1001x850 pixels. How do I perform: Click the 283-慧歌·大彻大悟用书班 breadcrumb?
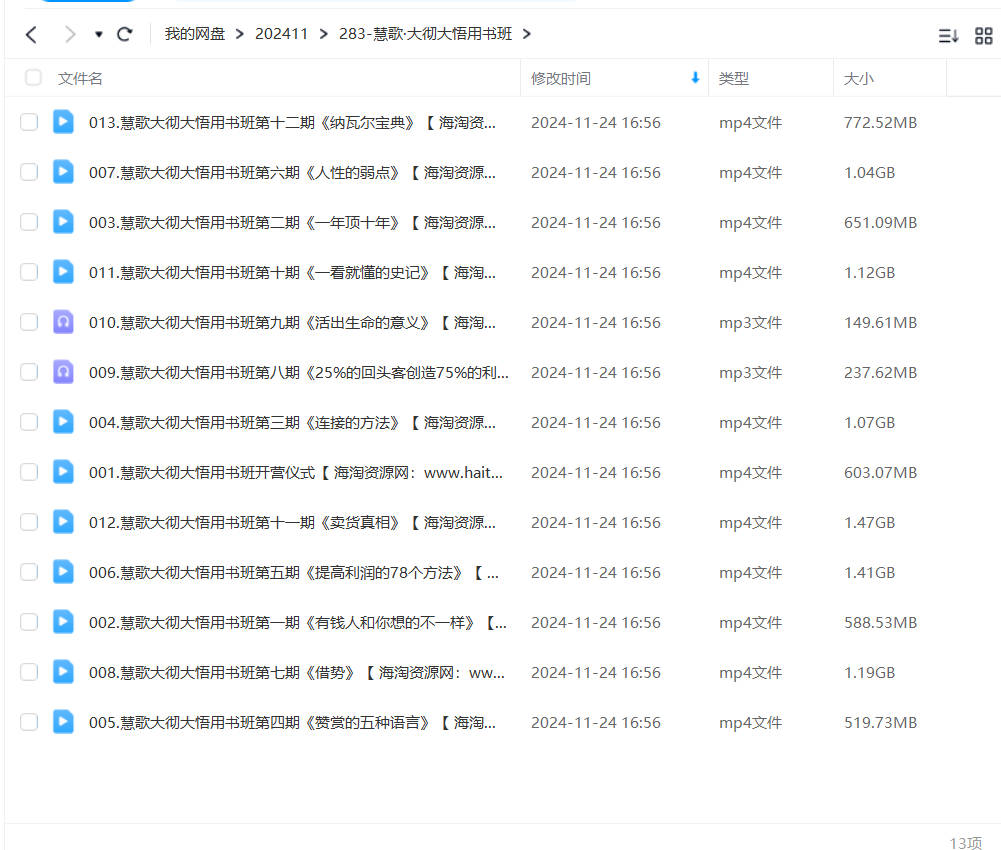coord(425,34)
